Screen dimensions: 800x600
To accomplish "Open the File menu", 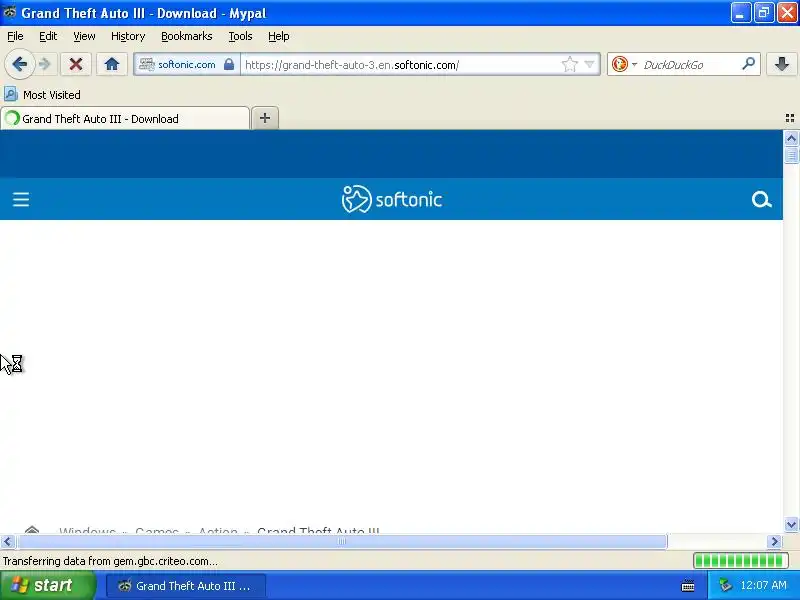I will tap(15, 36).
